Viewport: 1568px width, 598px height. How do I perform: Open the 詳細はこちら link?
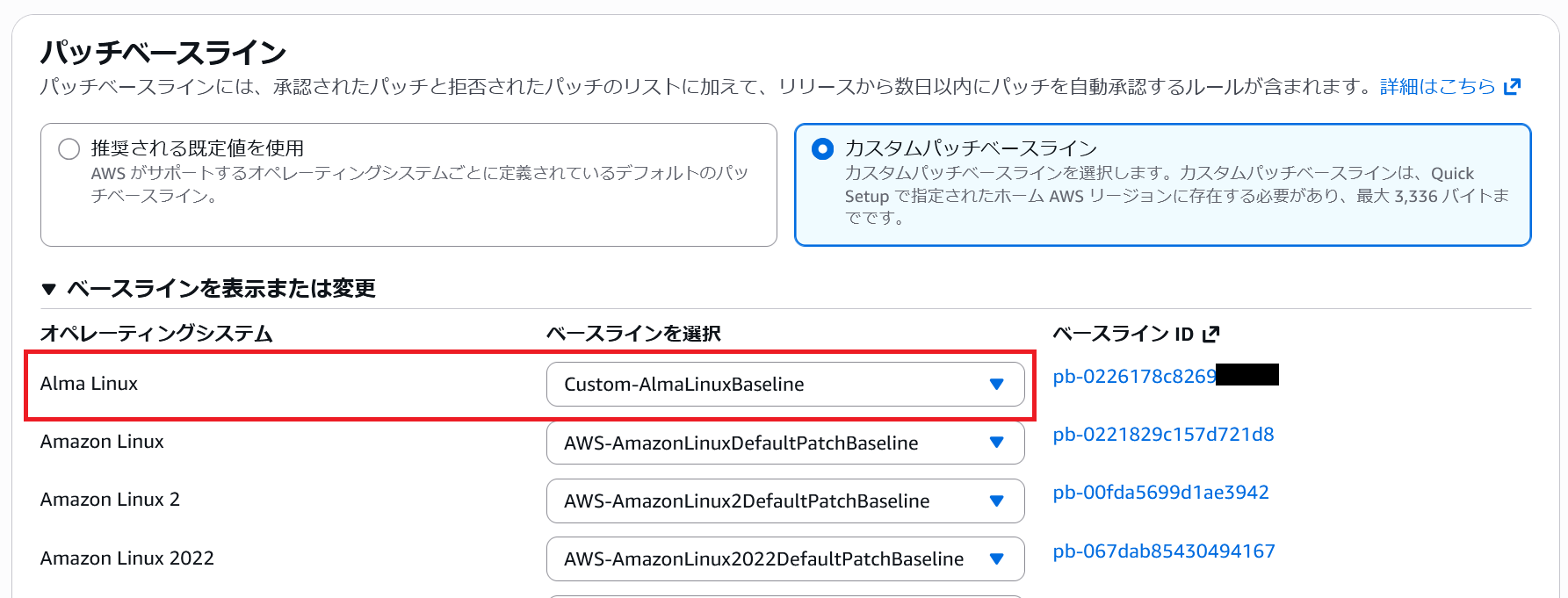point(1437,87)
